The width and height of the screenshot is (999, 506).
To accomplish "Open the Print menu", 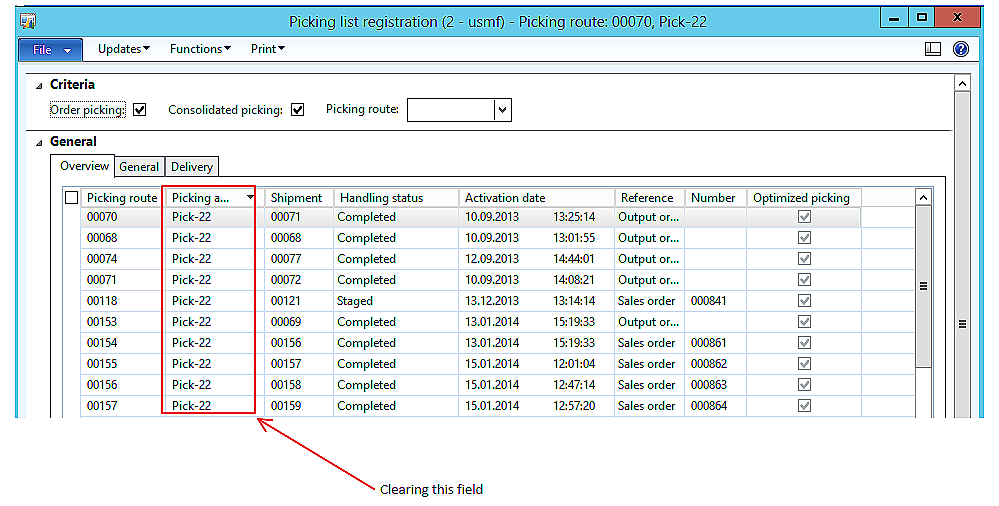I will (267, 49).
